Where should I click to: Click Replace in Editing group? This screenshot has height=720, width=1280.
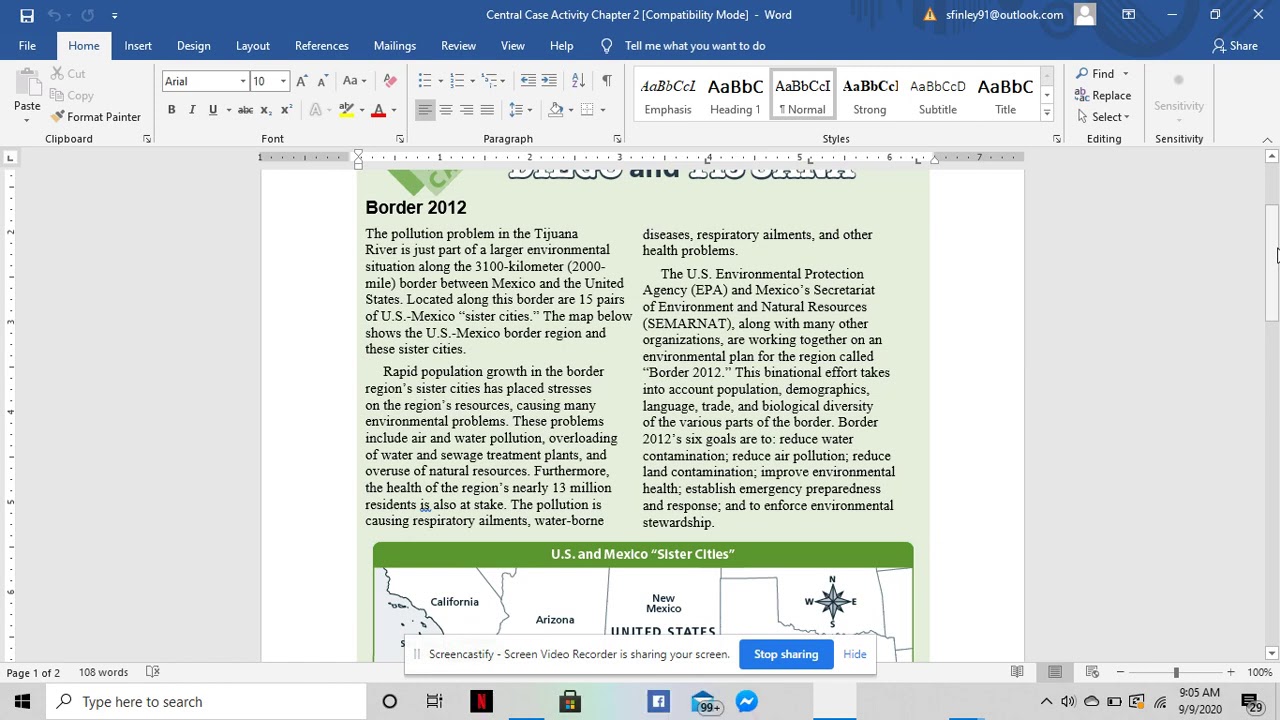[1103, 96]
